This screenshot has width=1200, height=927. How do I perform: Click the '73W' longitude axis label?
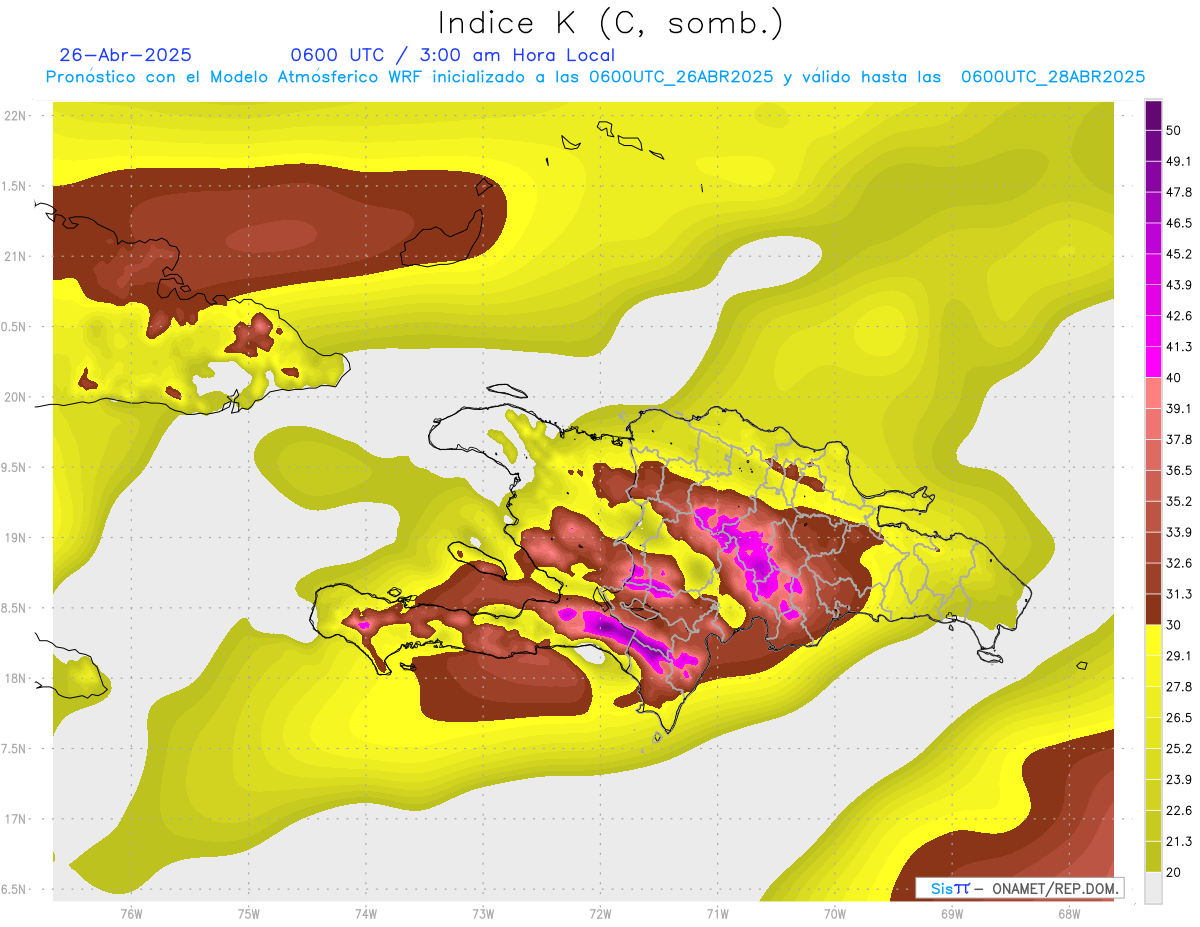coord(483,913)
